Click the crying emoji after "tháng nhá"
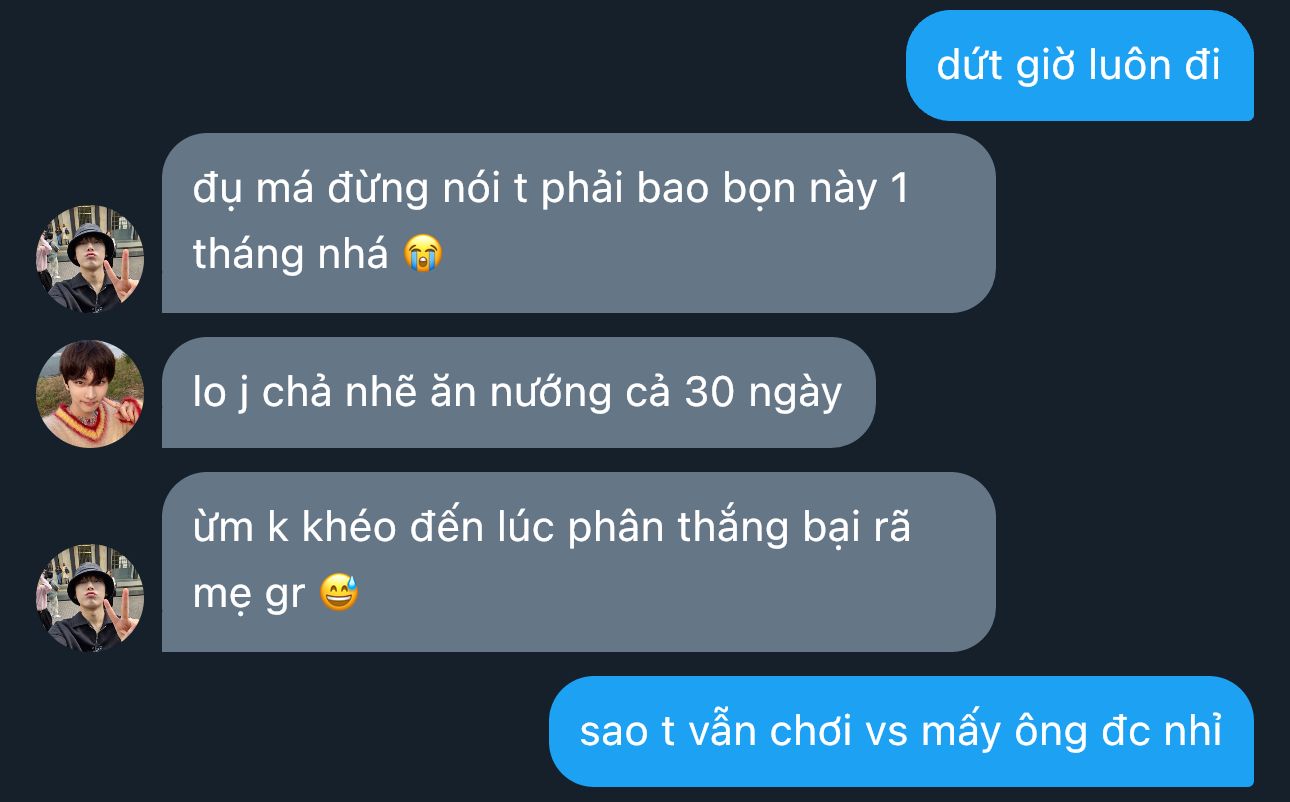Image resolution: width=1290 pixels, height=802 pixels. (423, 255)
